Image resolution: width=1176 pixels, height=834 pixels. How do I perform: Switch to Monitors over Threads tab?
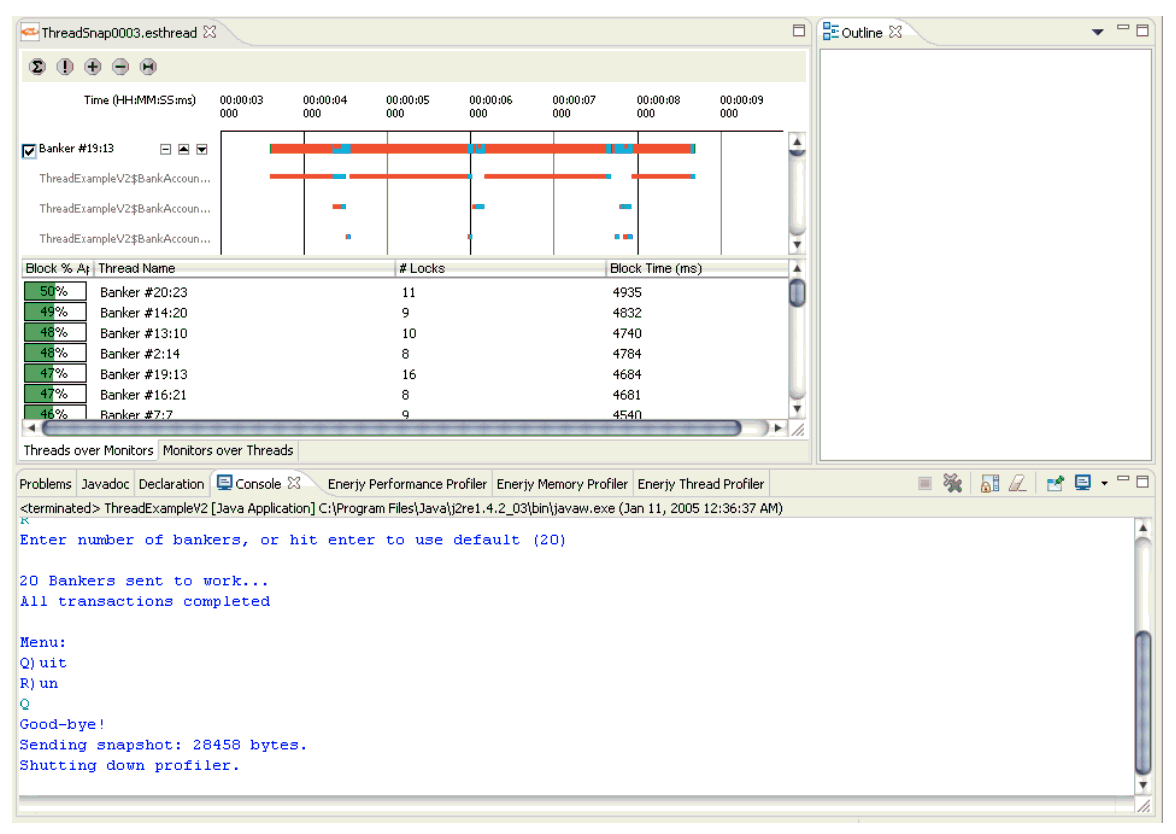(228, 450)
